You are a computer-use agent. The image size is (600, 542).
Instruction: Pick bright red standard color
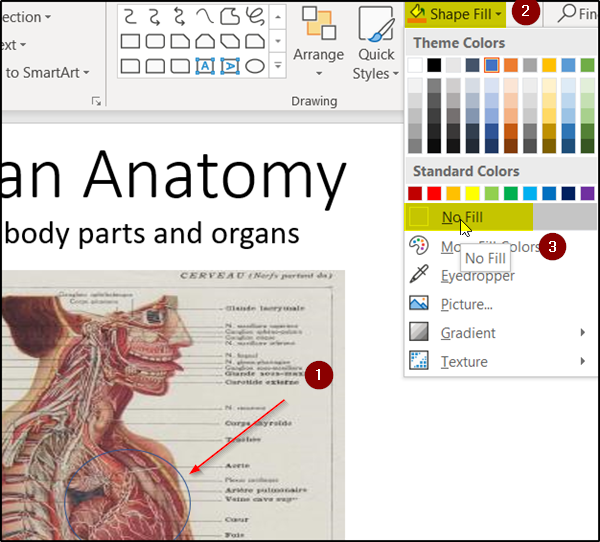click(x=434, y=193)
